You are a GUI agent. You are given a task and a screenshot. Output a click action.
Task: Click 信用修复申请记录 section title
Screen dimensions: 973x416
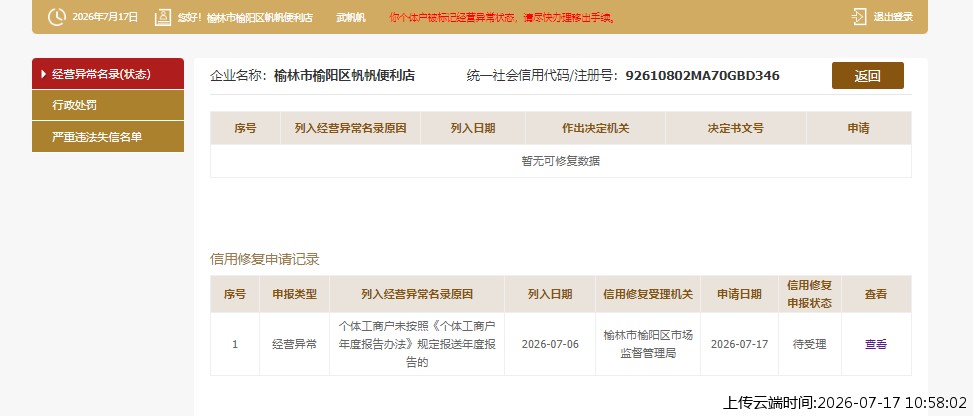(264, 260)
